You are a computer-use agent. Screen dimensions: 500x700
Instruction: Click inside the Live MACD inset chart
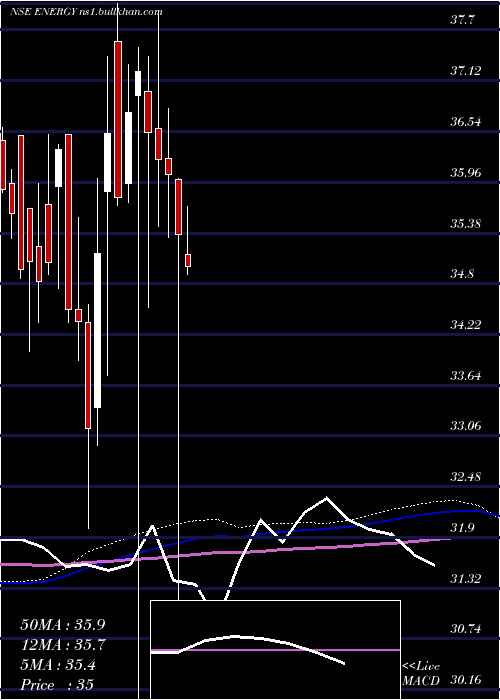click(x=275, y=650)
